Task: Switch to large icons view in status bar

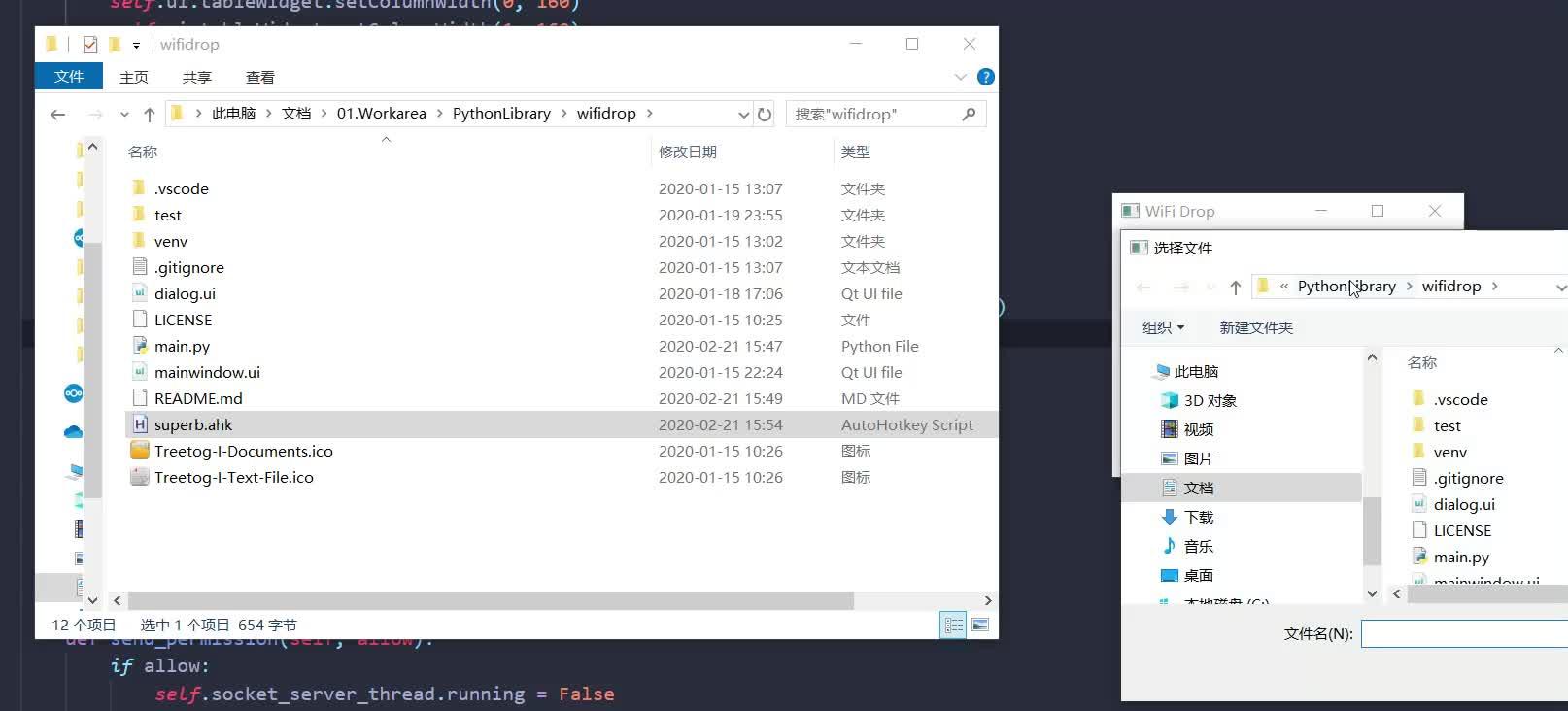Action: tap(980, 625)
